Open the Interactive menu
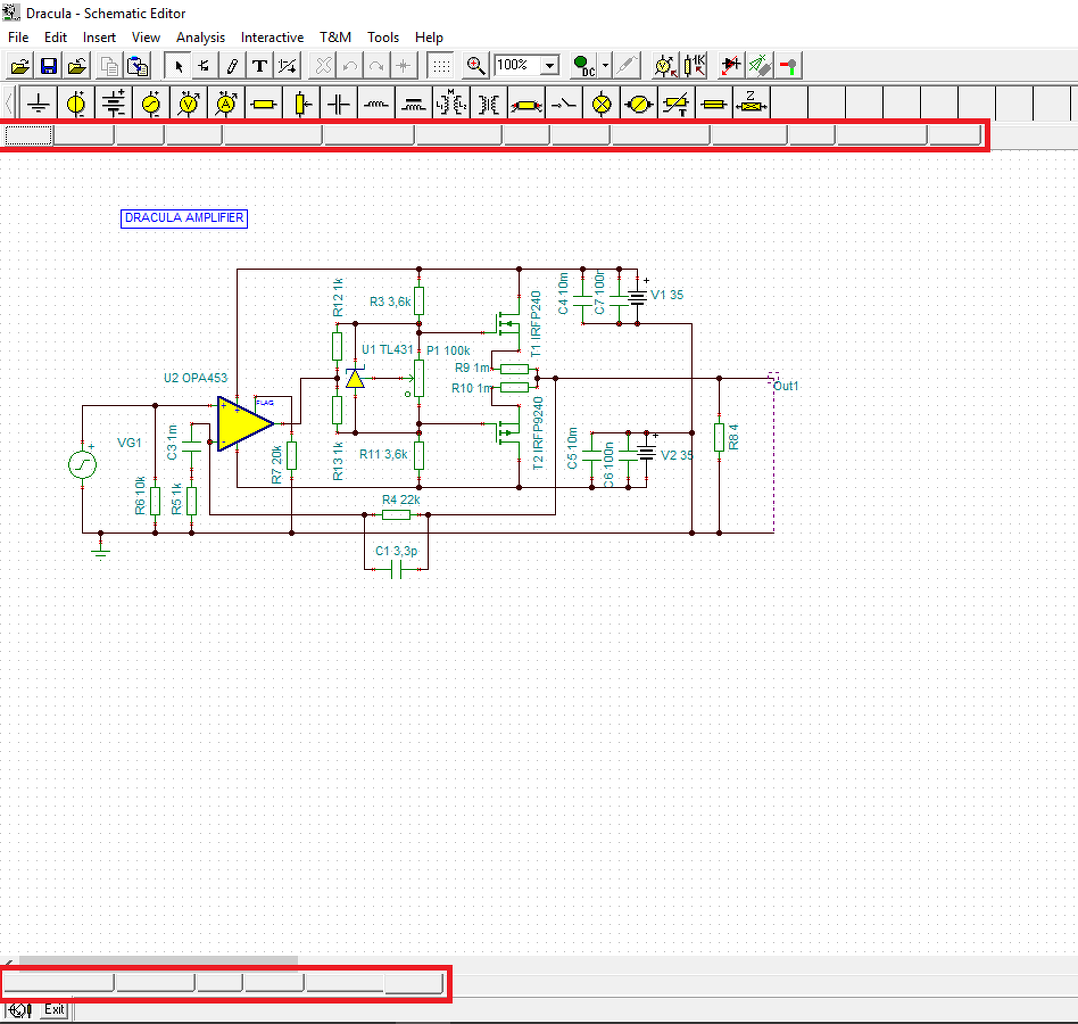Screen dimensions: 1078x1024 click(272, 37)
